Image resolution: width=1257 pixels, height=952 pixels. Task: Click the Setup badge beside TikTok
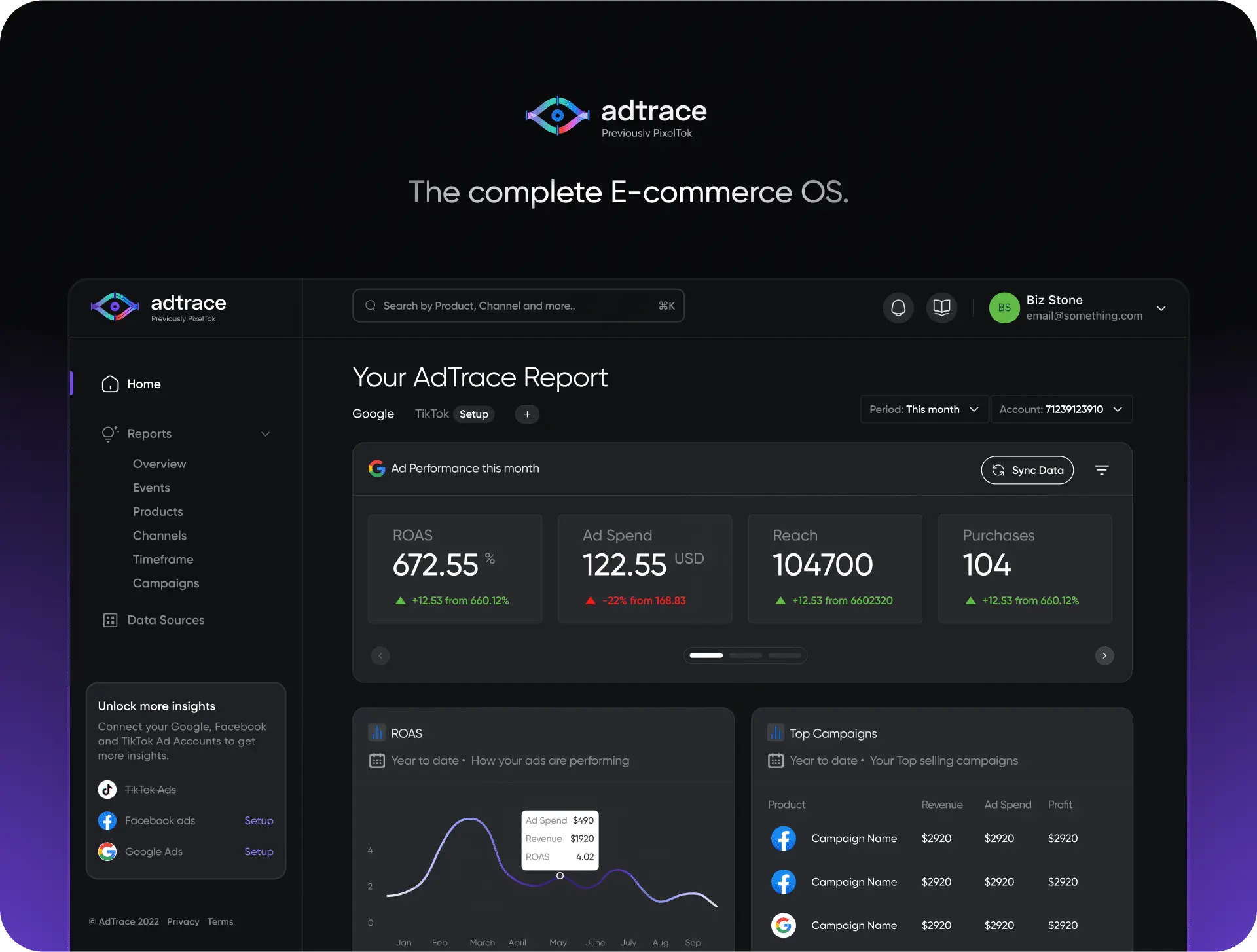(x=474, y=414)
